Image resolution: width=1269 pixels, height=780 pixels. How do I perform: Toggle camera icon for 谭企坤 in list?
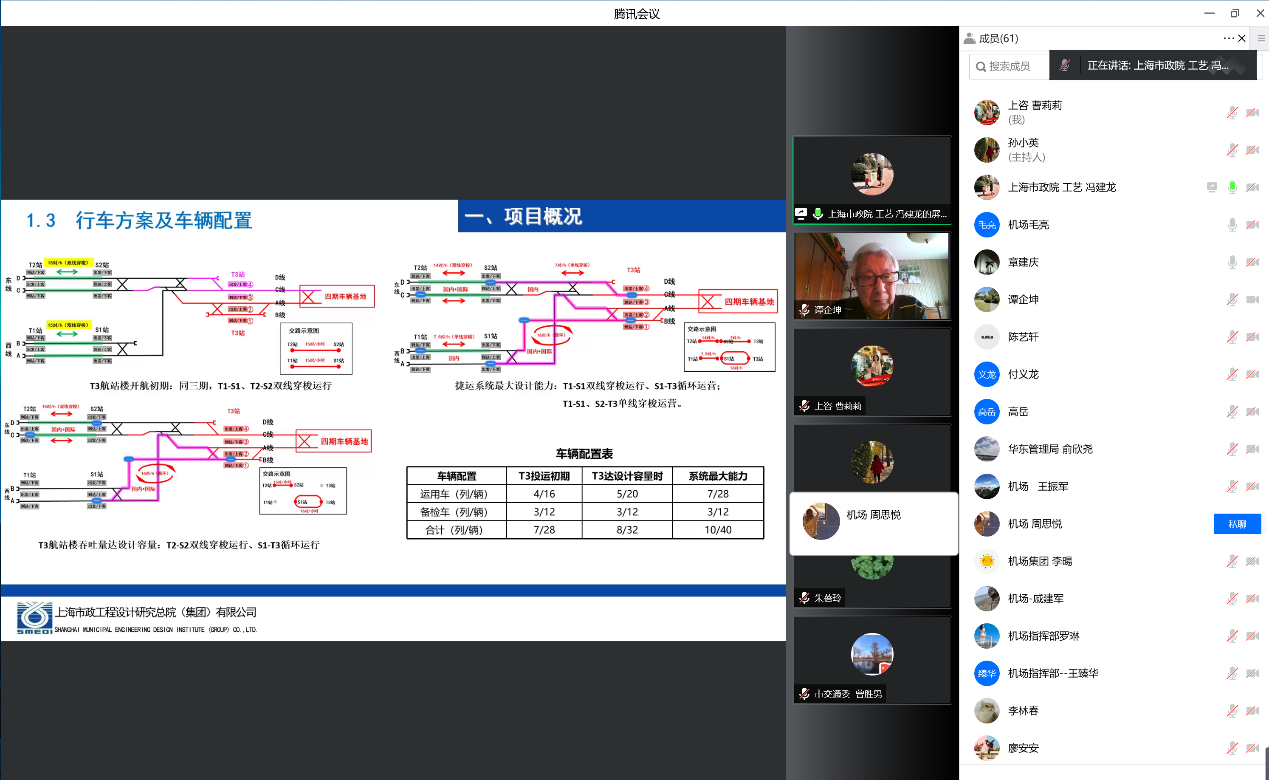click(x=1251, y=300)
